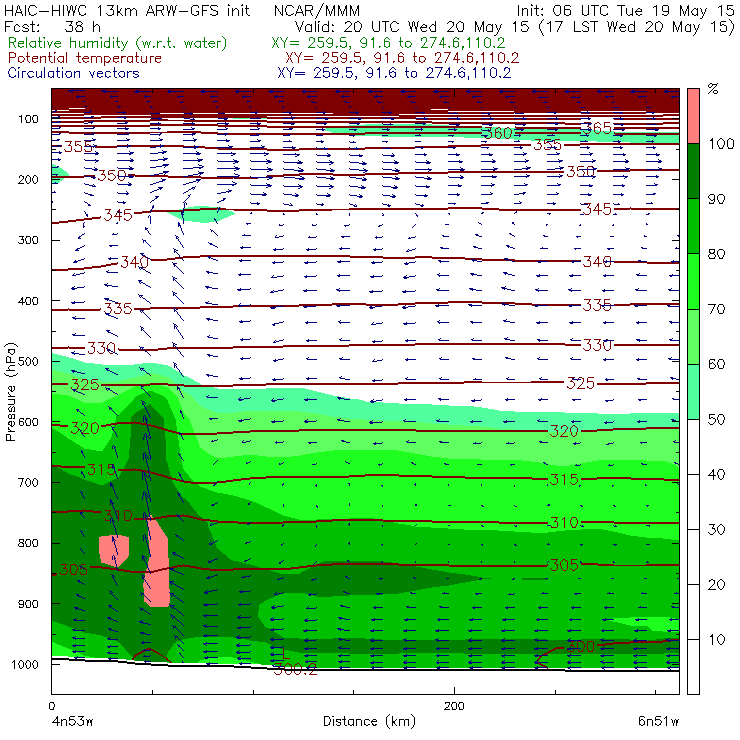Viewport: 740px width, 740px height.
Task: Click the white 40–50% colorbar segment
Action: point(693,446)
